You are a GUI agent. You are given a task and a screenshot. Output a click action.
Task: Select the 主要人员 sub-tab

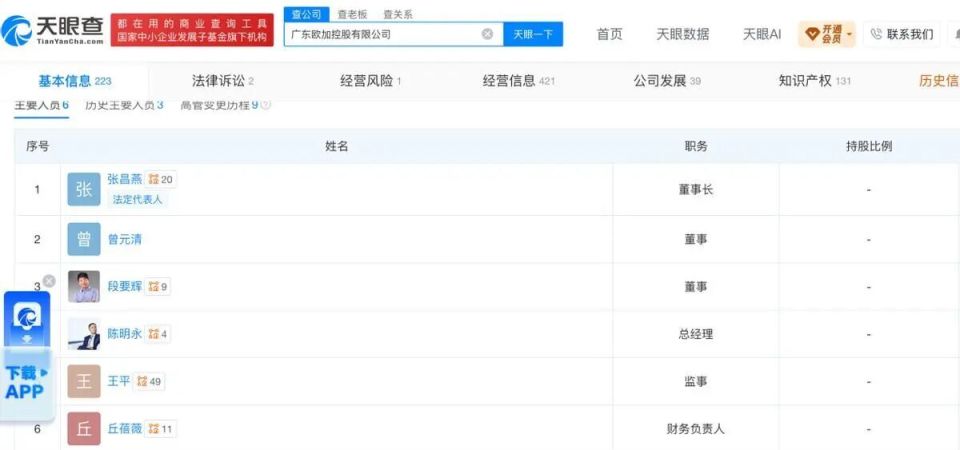[41, 105]
